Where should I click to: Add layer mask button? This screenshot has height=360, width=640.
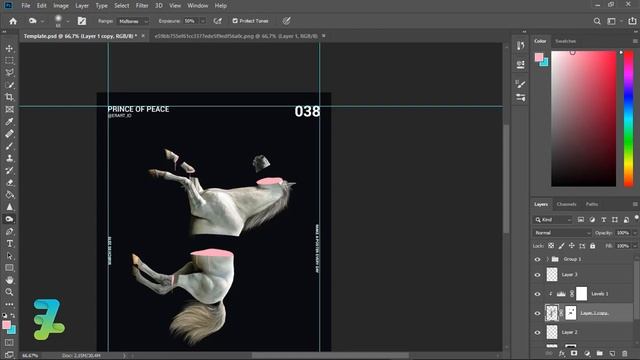point(574,353)
